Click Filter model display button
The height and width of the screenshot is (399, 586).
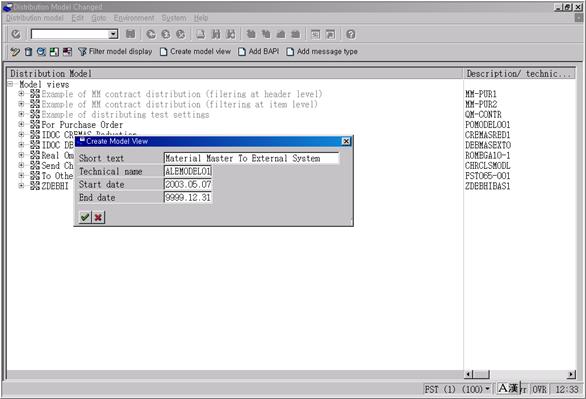click(115, 52)
